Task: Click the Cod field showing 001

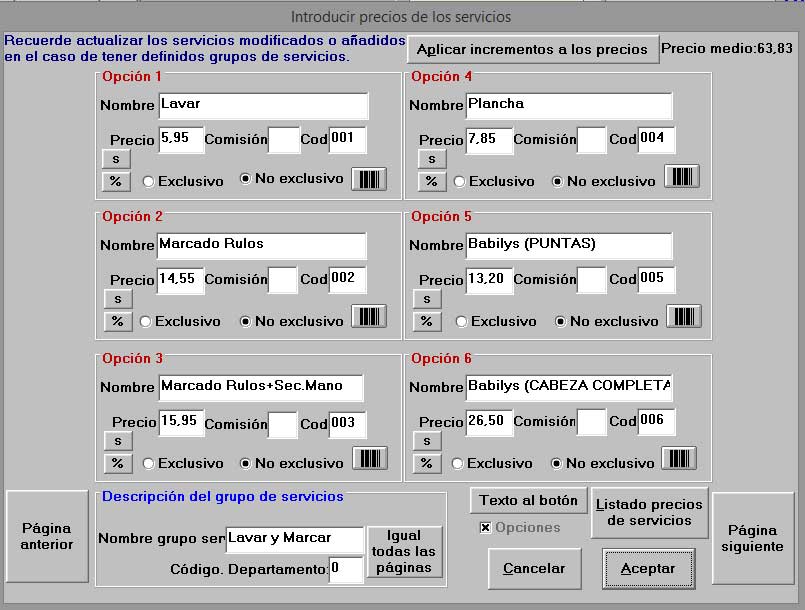Action: coord(348,140)
